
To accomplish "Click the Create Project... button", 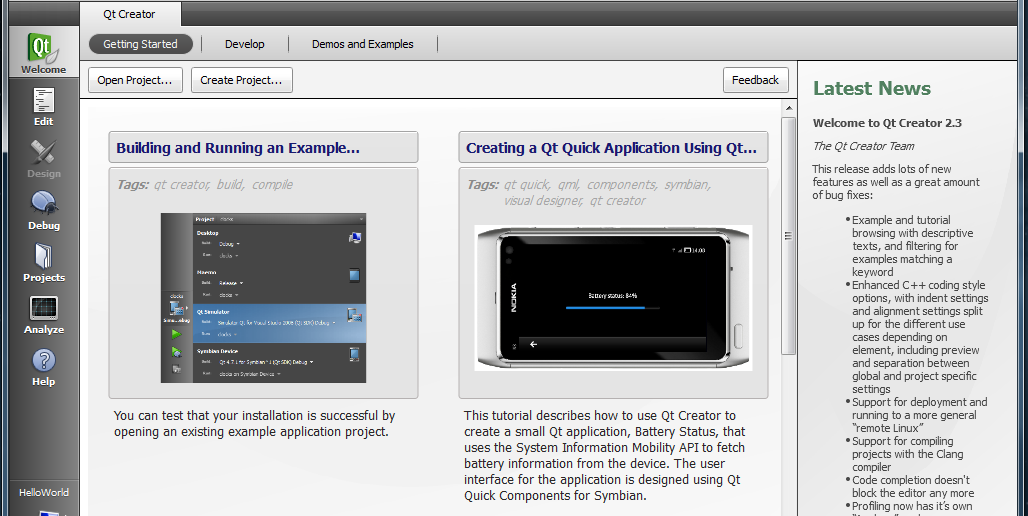I will (x=241, y=80).
